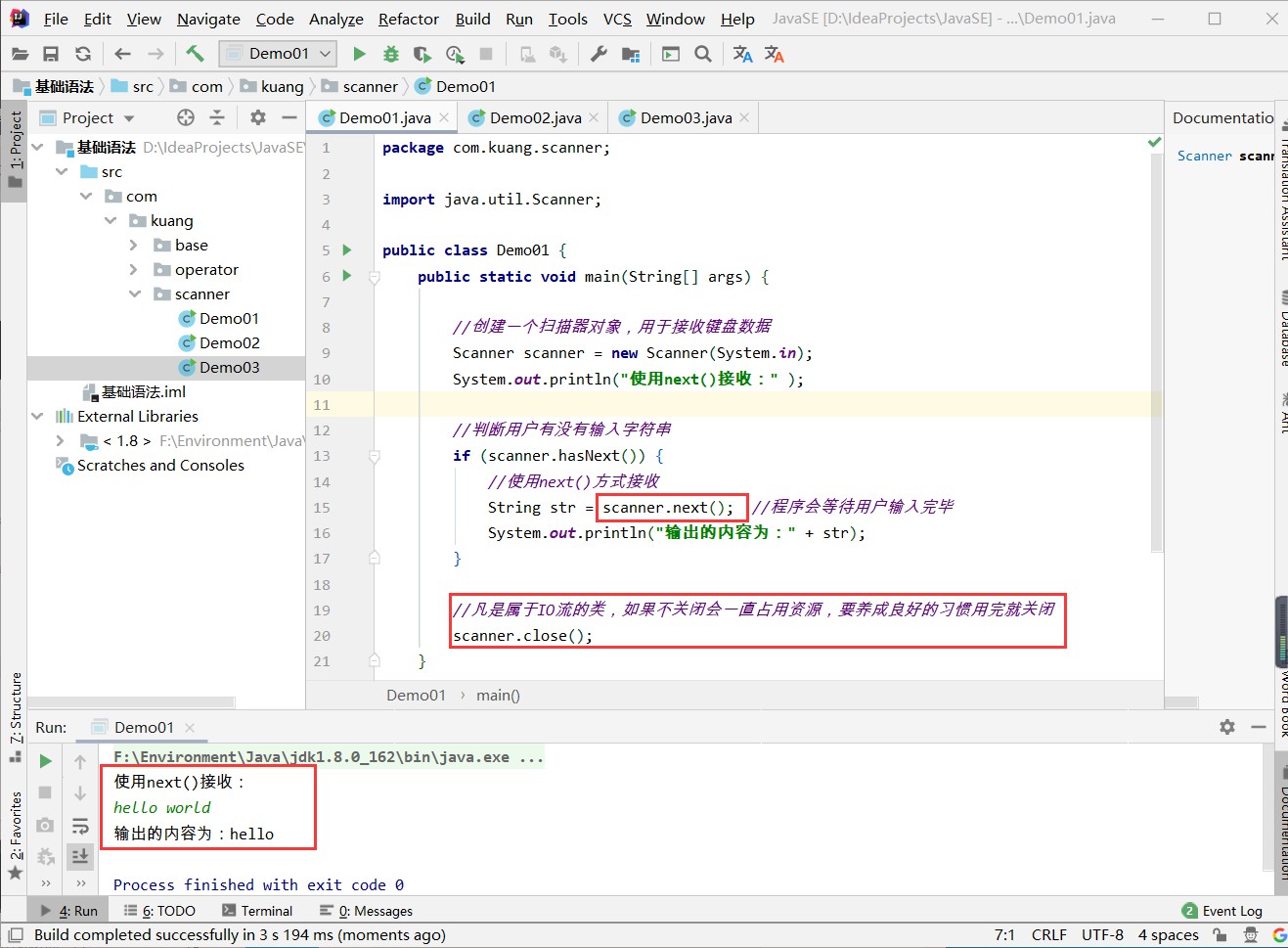Open the Project Structure toolbar icon
This screenshot has height=948, width=1288.
(631, 54)
